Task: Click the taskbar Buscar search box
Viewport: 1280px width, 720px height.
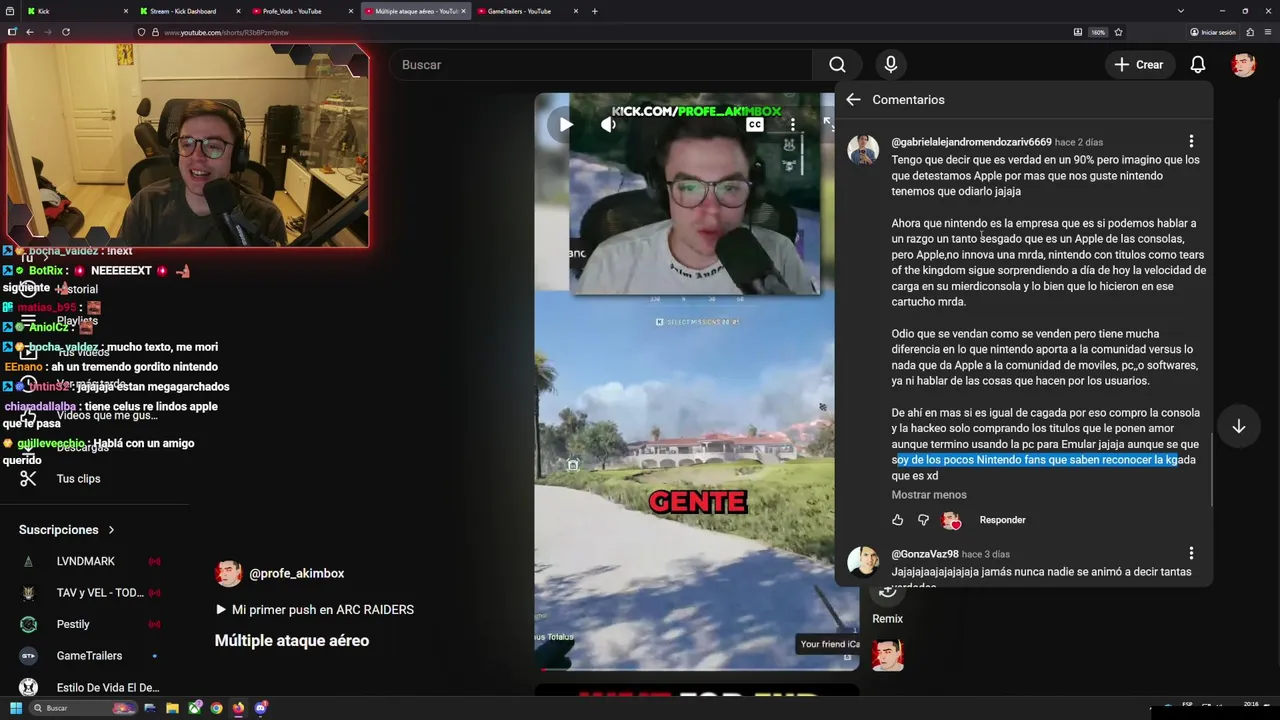Action: click(85, 708)
